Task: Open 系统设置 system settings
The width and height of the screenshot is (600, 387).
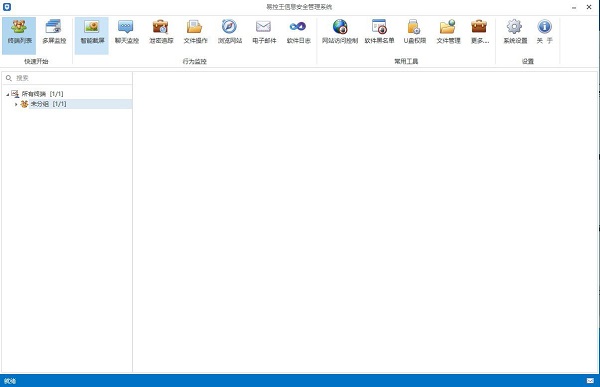Action: tap(515, 35)
